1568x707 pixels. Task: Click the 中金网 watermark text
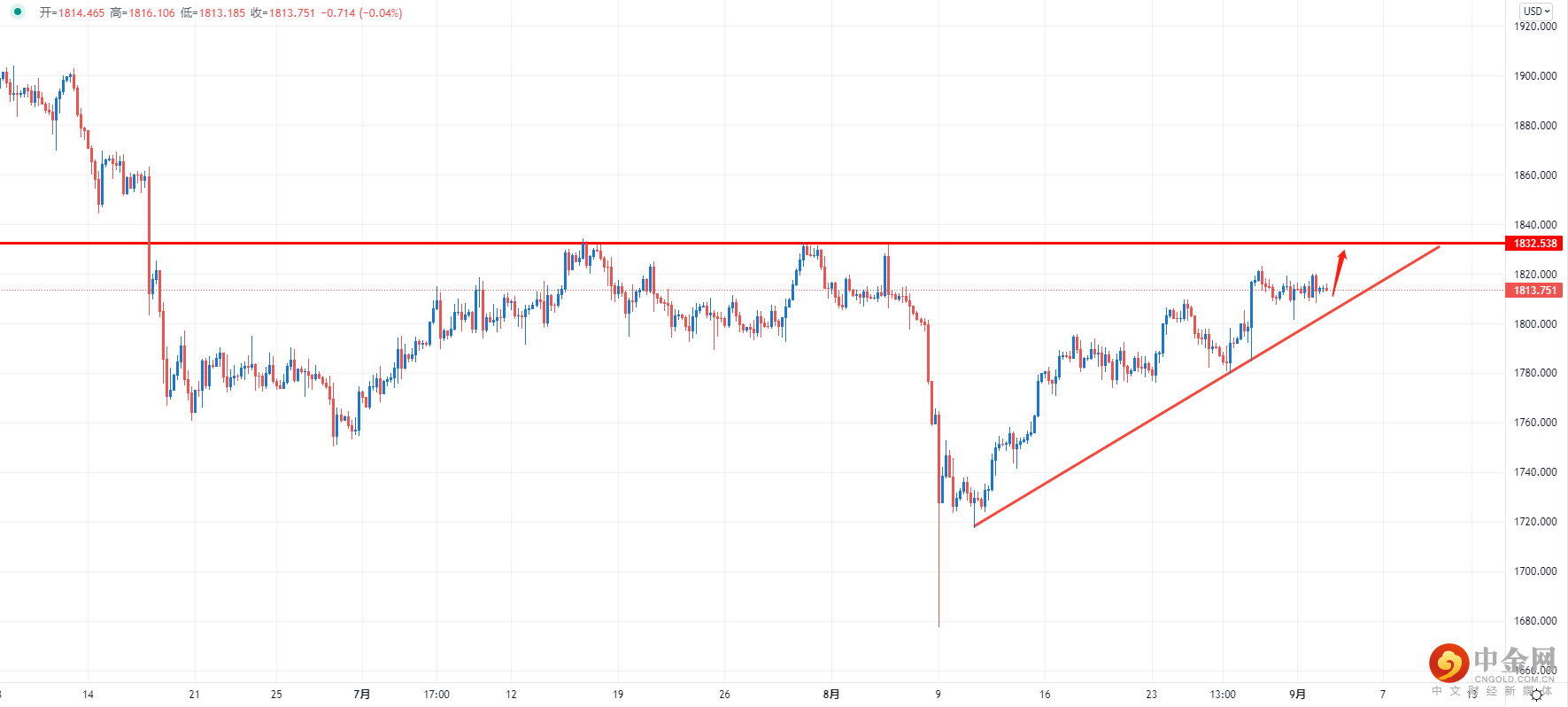[1514, 660]
